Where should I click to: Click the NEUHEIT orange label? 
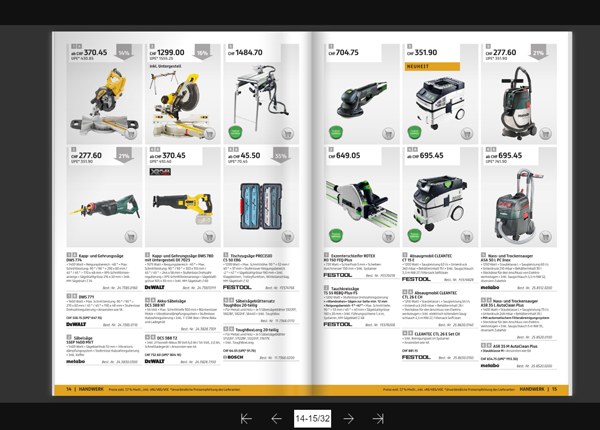pyautogui.click(x=432, y=67)
